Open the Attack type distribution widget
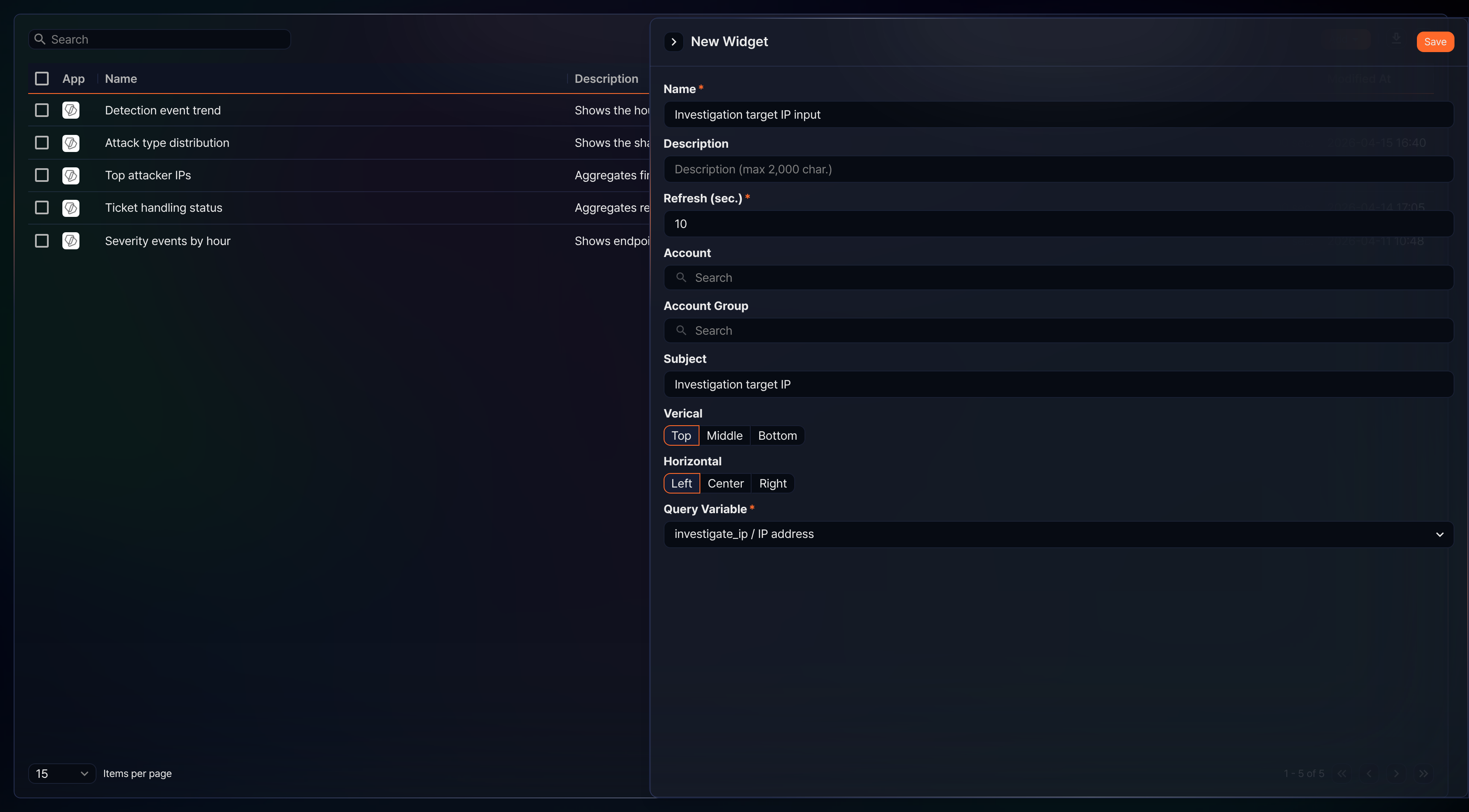Screen dimensions: 1469x812 pos(167,143)
